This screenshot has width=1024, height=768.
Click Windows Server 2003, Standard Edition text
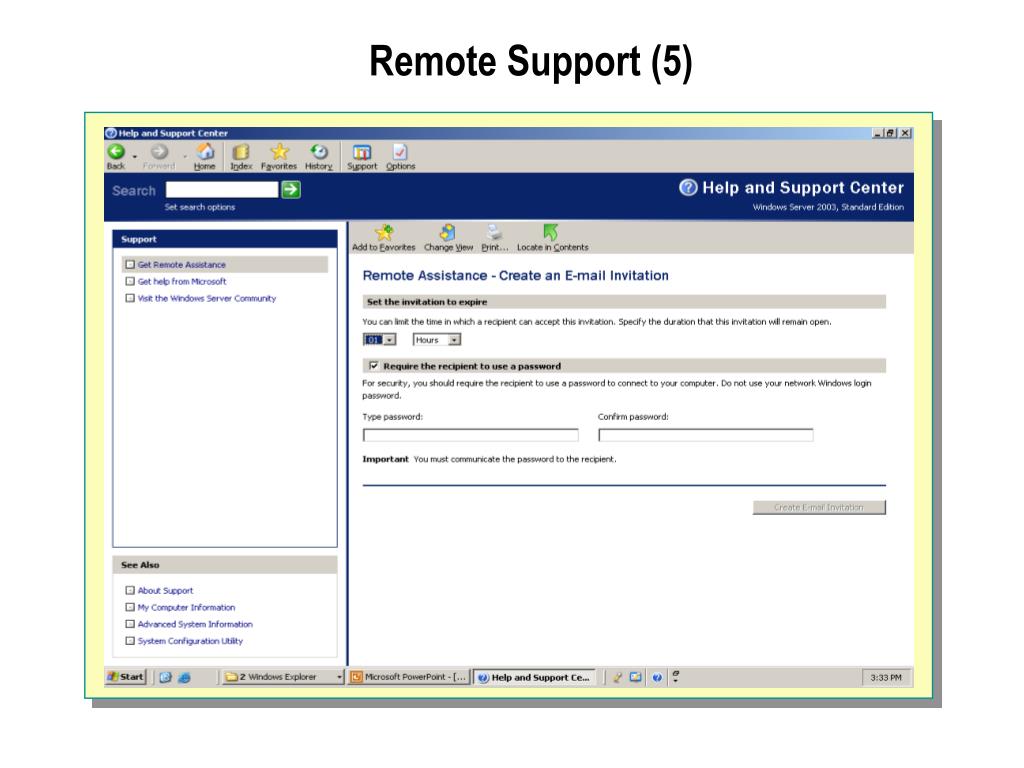point(828,207)
